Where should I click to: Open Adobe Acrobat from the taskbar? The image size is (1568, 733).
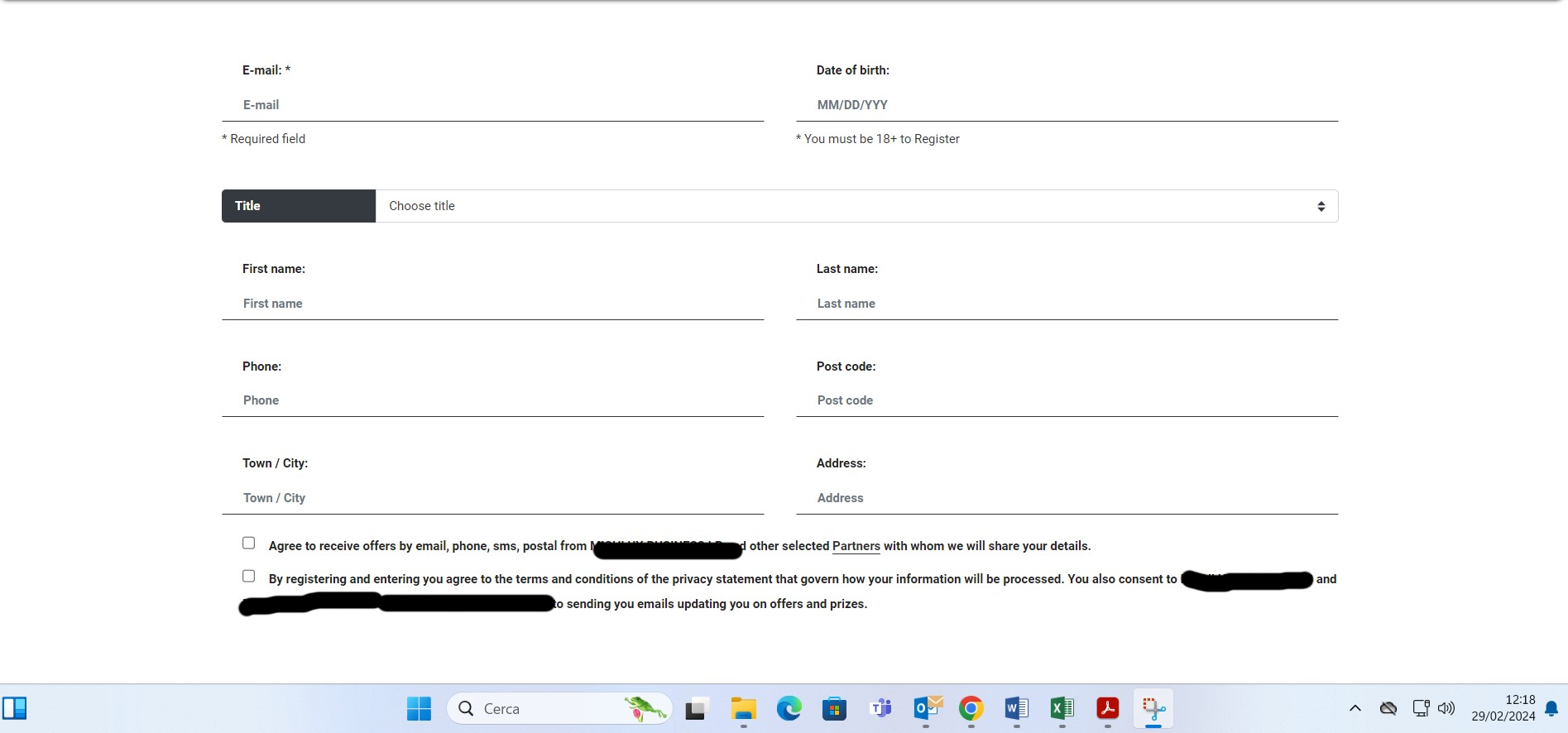coord(1107,709)
